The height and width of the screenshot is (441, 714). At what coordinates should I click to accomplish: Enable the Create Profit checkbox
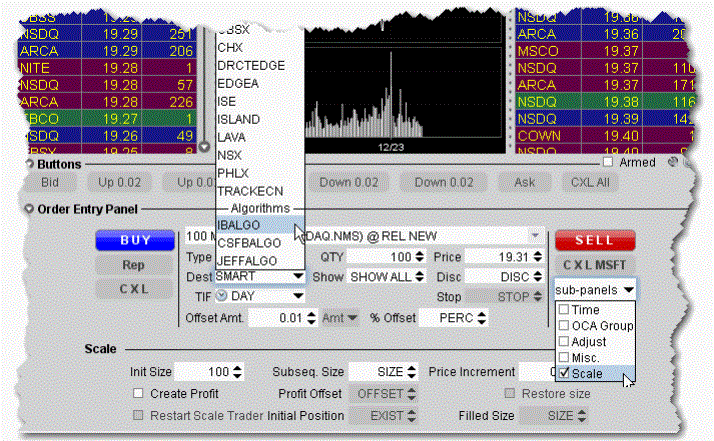point(139,392)
